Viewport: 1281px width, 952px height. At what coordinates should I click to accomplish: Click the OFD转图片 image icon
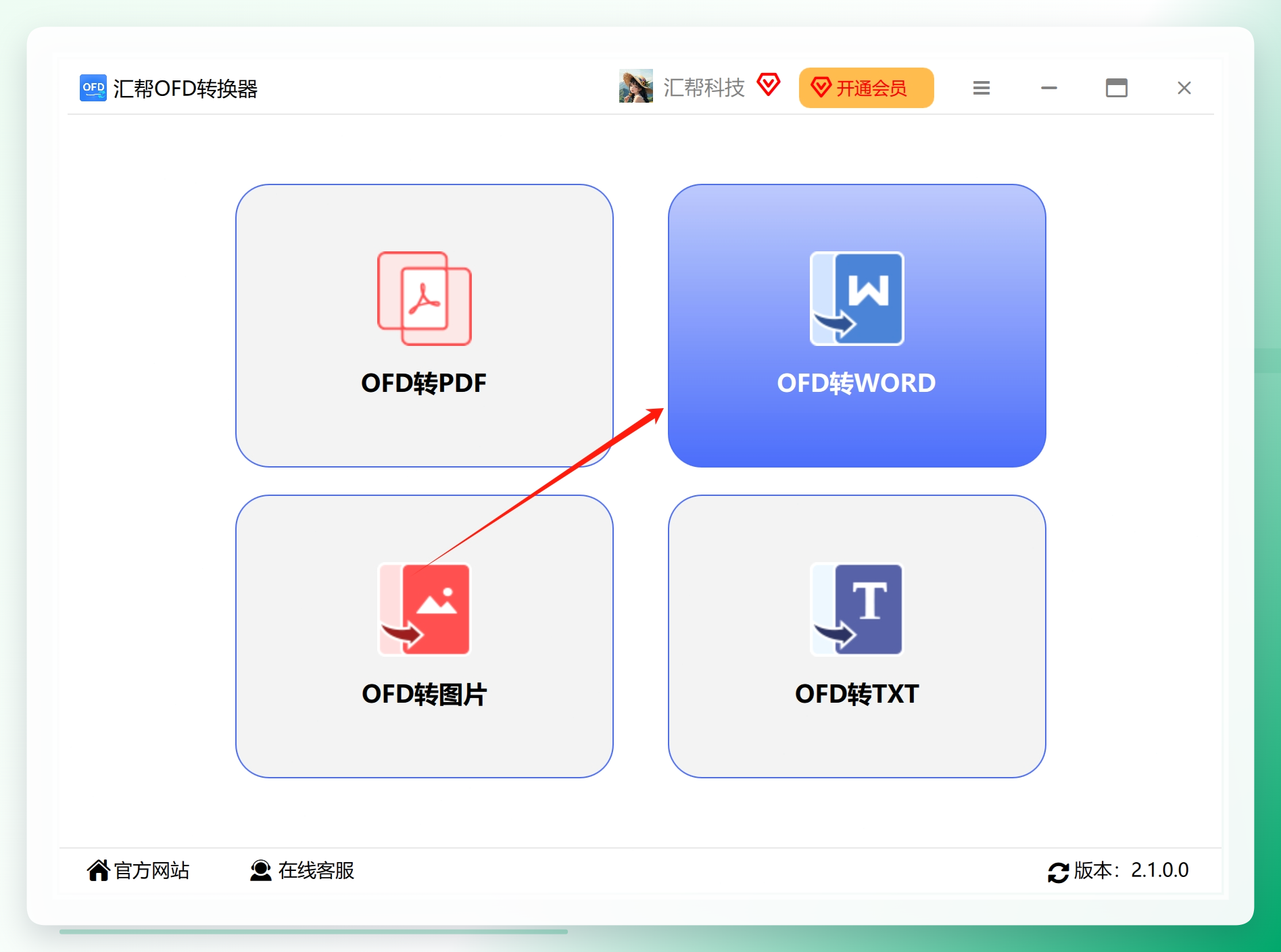coord(424,609)
